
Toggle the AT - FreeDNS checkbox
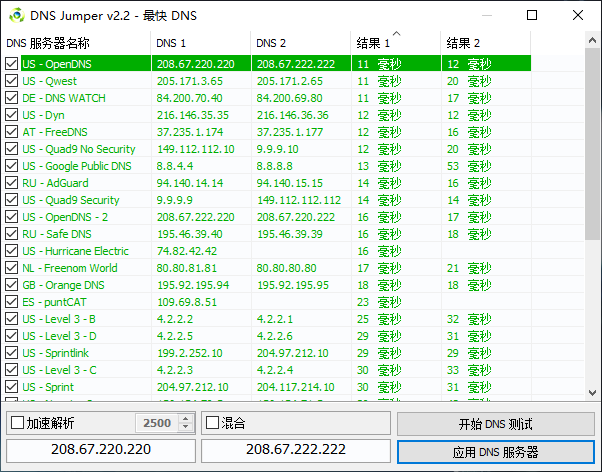click(x=12, y=132)
